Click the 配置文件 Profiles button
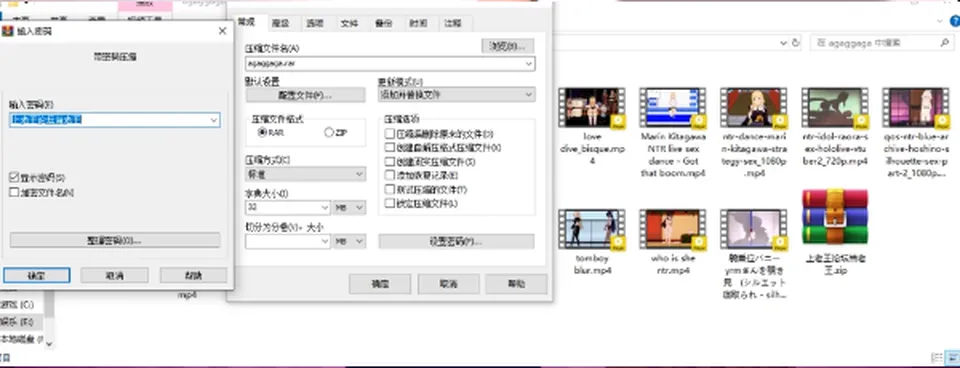 [x=306, y=95]
